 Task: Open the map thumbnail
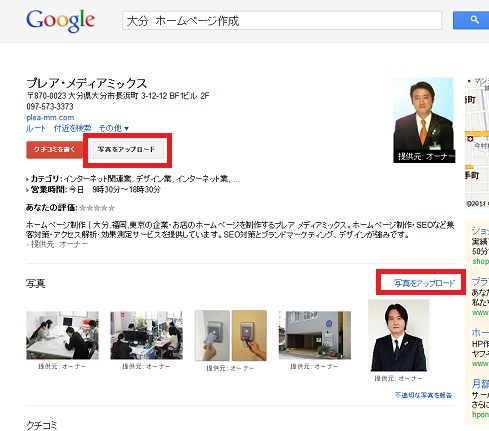pos(477,143)
